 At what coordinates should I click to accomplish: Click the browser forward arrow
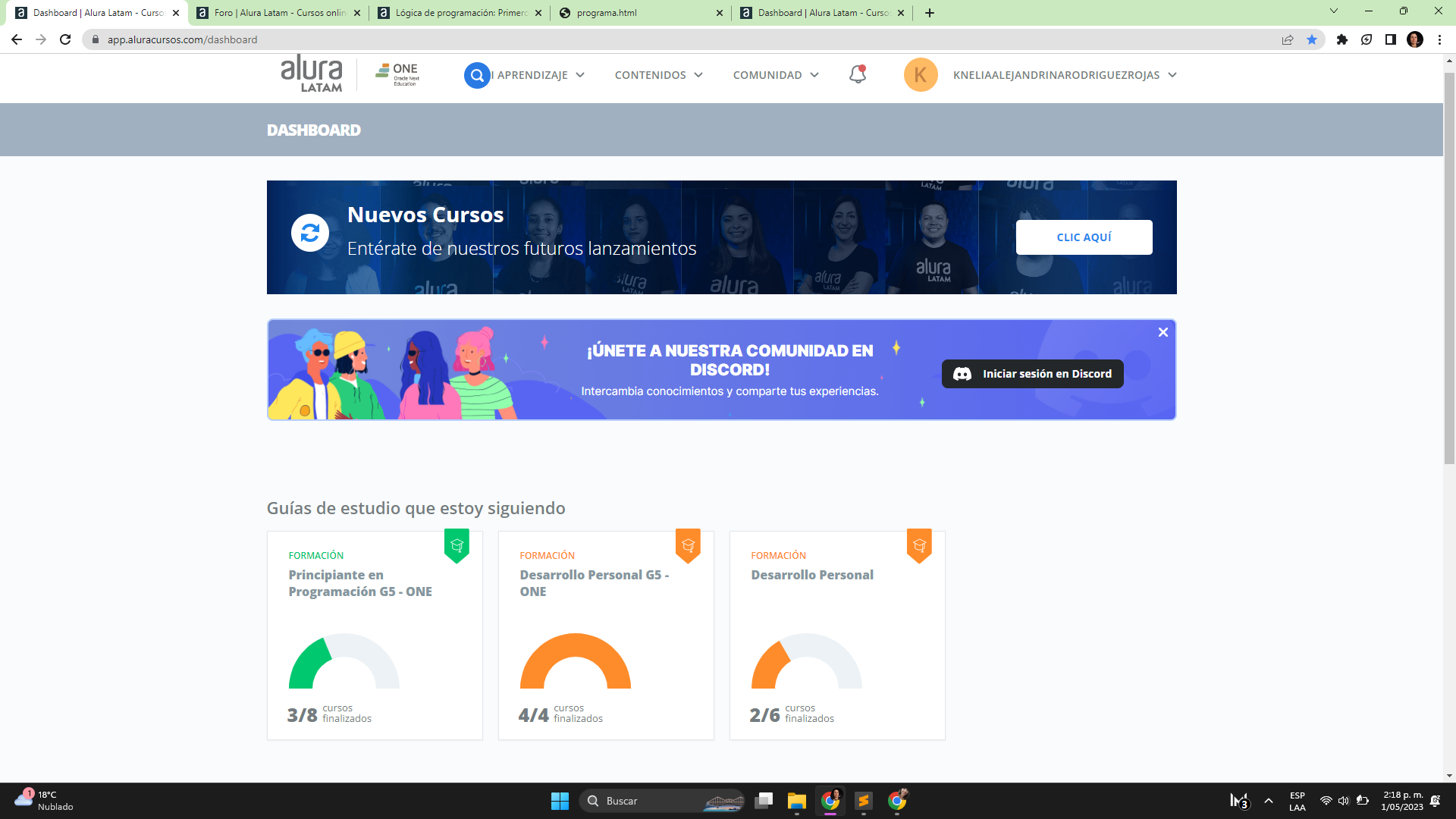(41, 39)
